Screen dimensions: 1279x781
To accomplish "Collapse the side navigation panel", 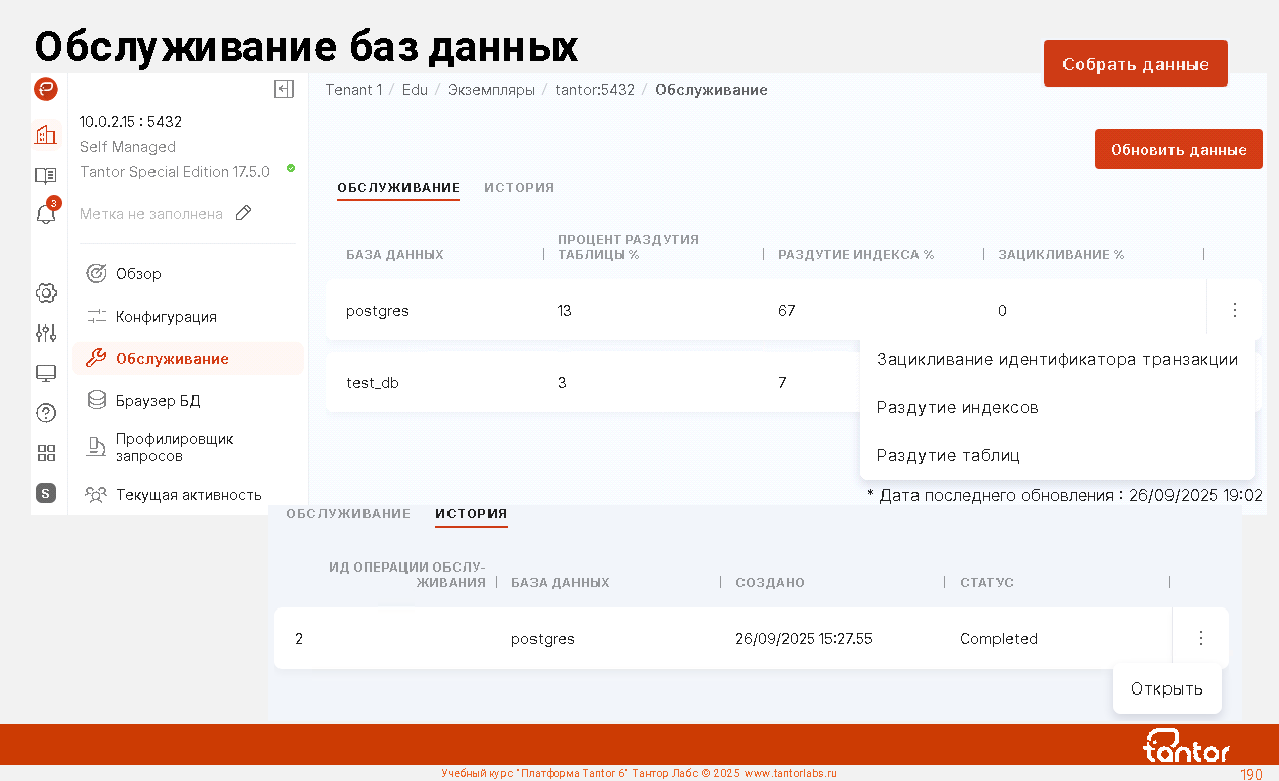I will point(284,90).
